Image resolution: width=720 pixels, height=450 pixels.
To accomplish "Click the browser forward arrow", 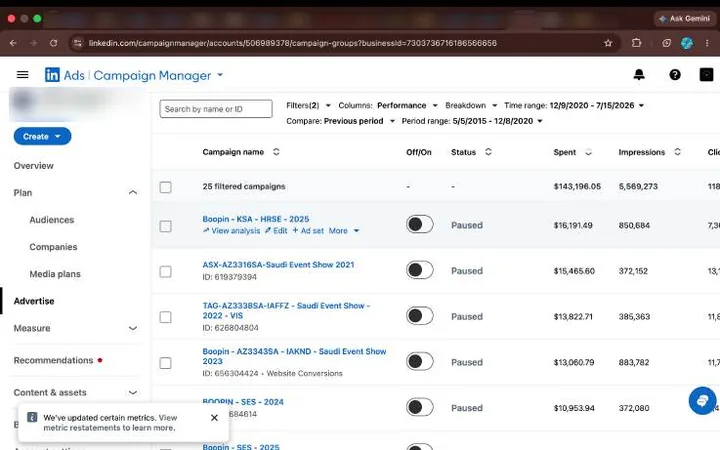I will click(x=34, y=43).
